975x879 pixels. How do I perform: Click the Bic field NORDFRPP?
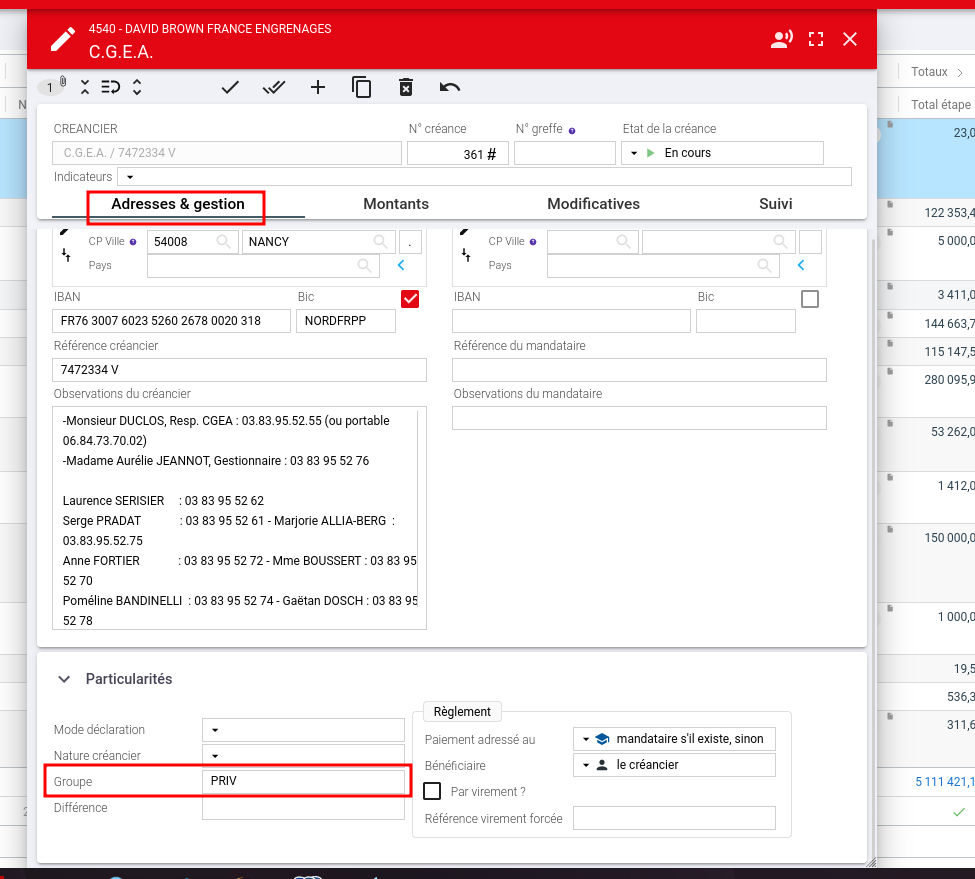click(346, 321)
